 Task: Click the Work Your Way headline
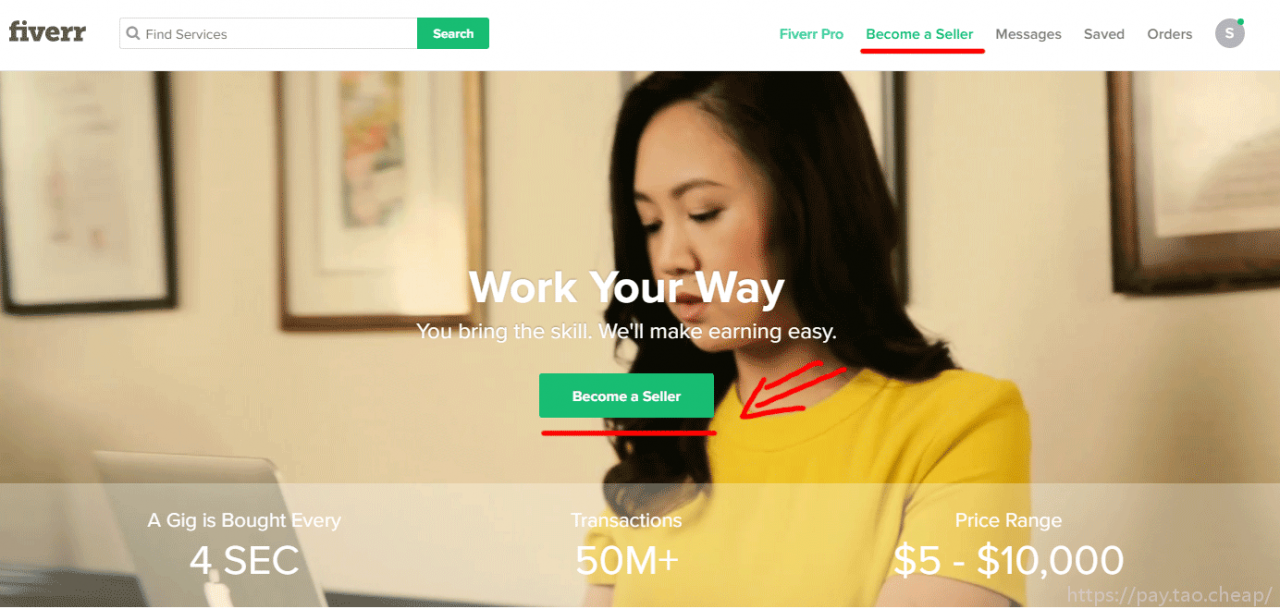(x=626, y=288)
